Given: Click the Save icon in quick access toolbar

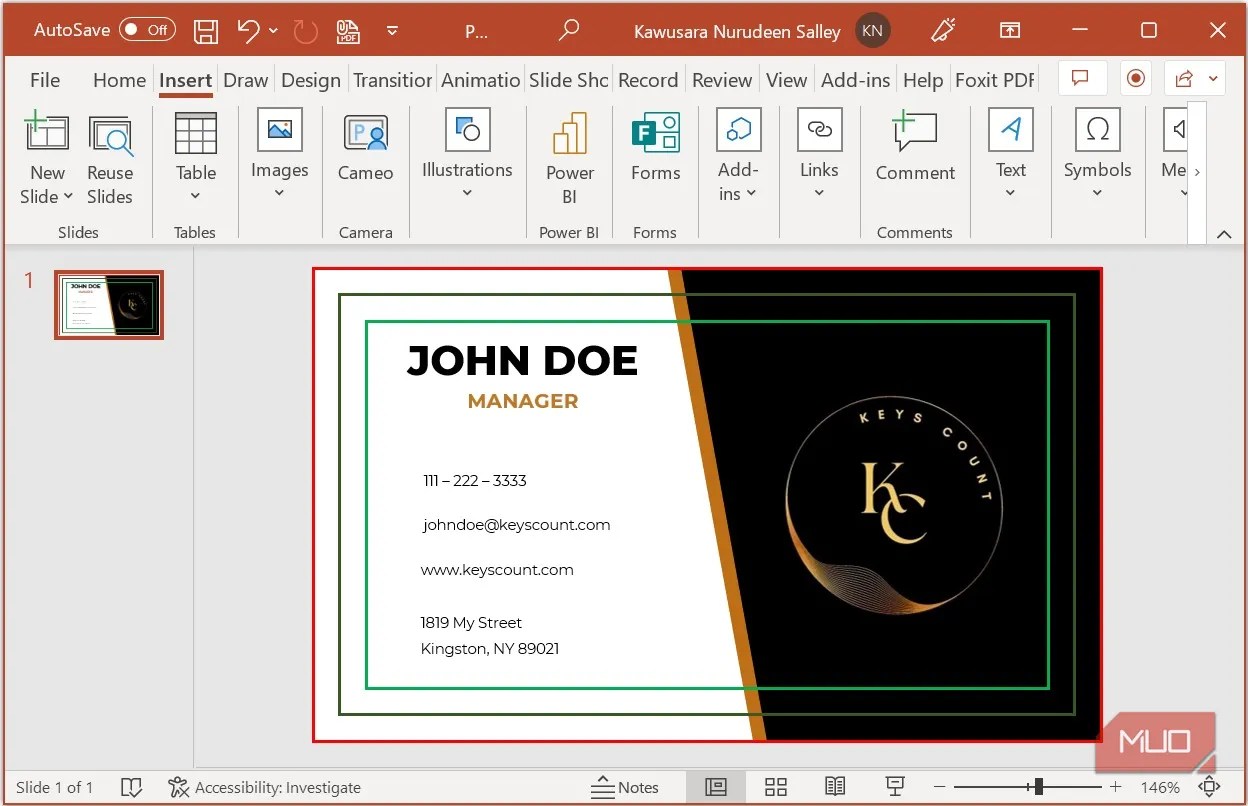Looking at the screenshot, I should click(206, 30).
